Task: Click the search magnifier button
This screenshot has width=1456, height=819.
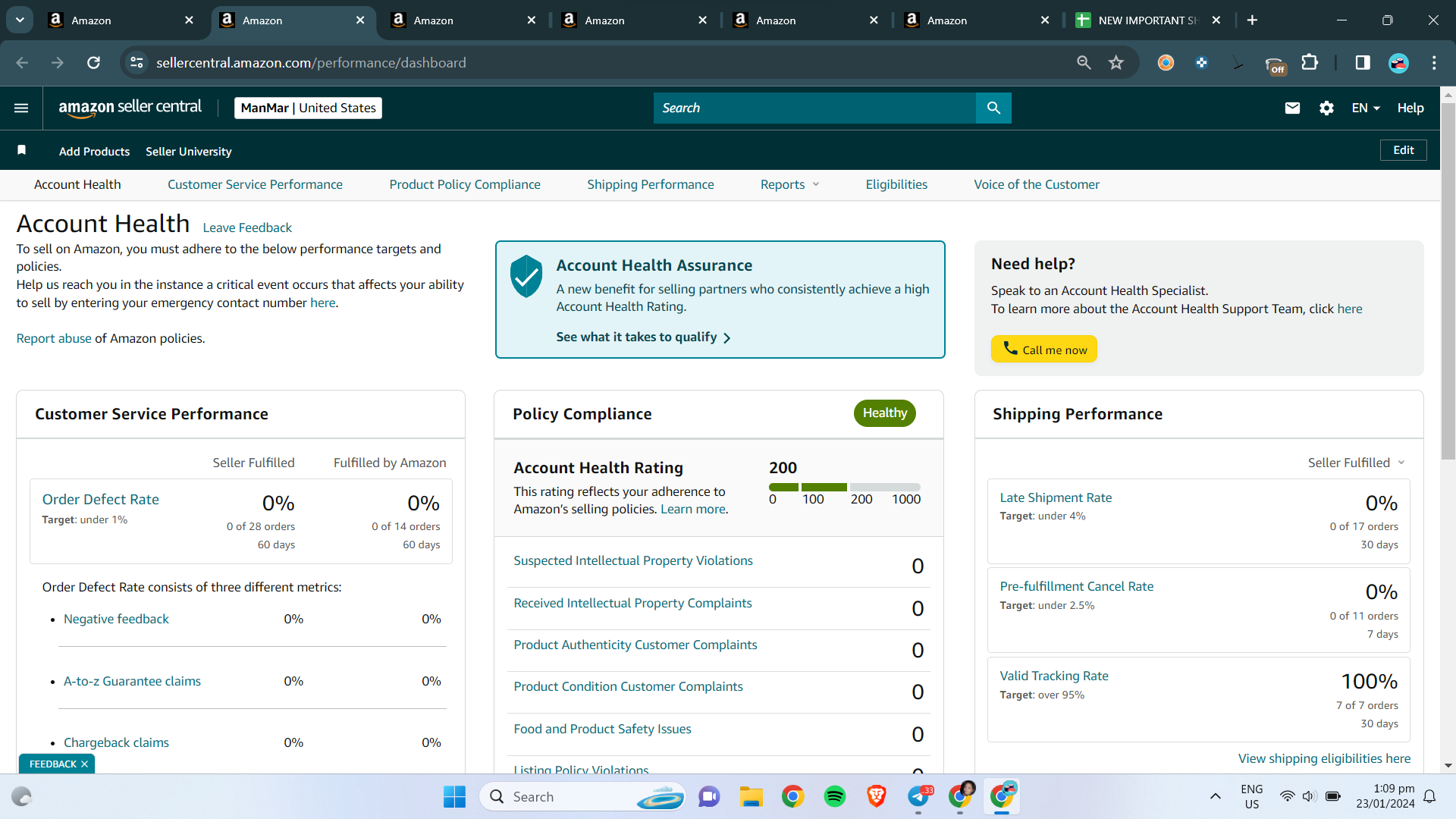Action: [x=993, y=108]
